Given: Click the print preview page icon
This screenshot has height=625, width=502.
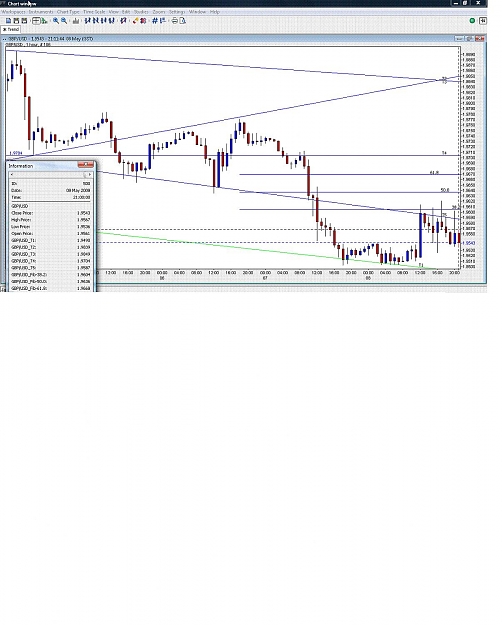Looking at the screenshot, I should coord(183,21).
